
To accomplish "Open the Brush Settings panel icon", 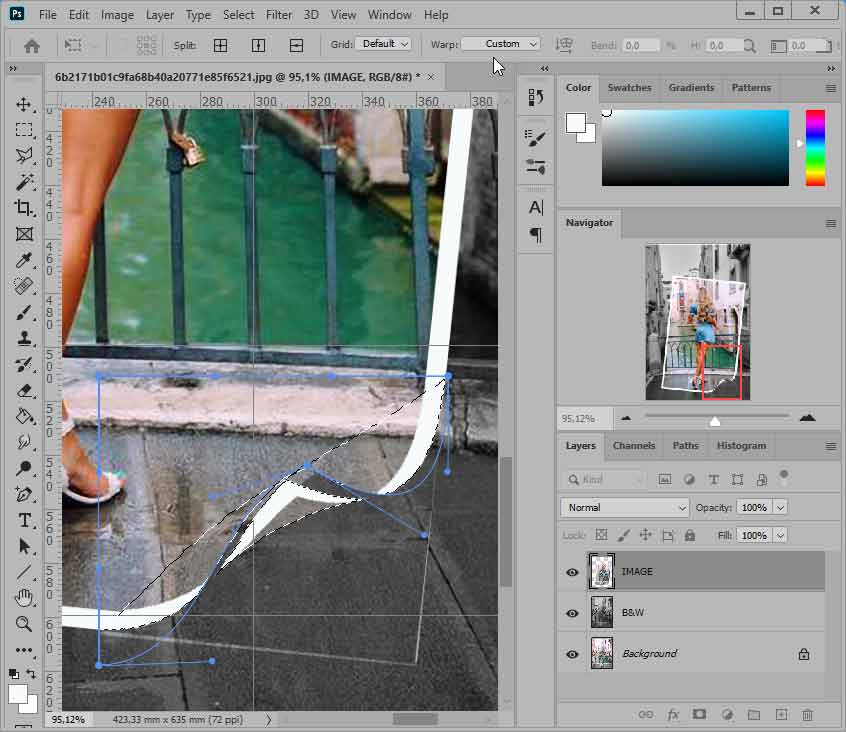I will click(x=536, y=138).
